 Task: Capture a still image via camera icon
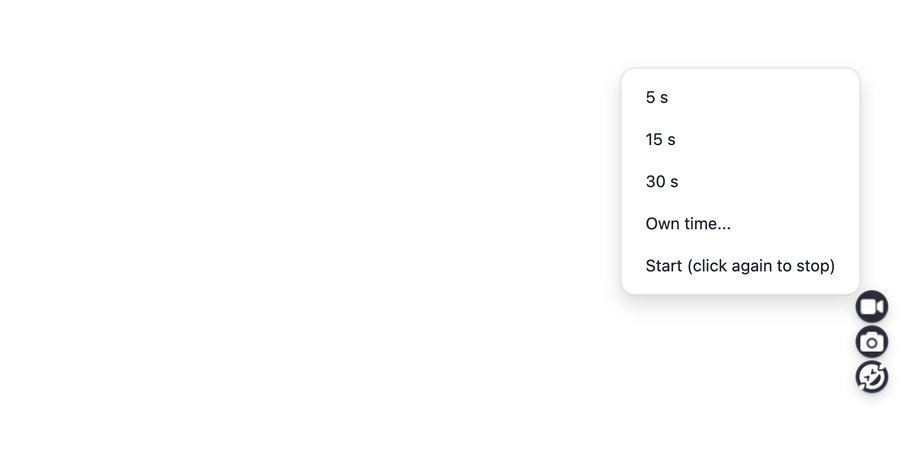click(x=871, y=342)
